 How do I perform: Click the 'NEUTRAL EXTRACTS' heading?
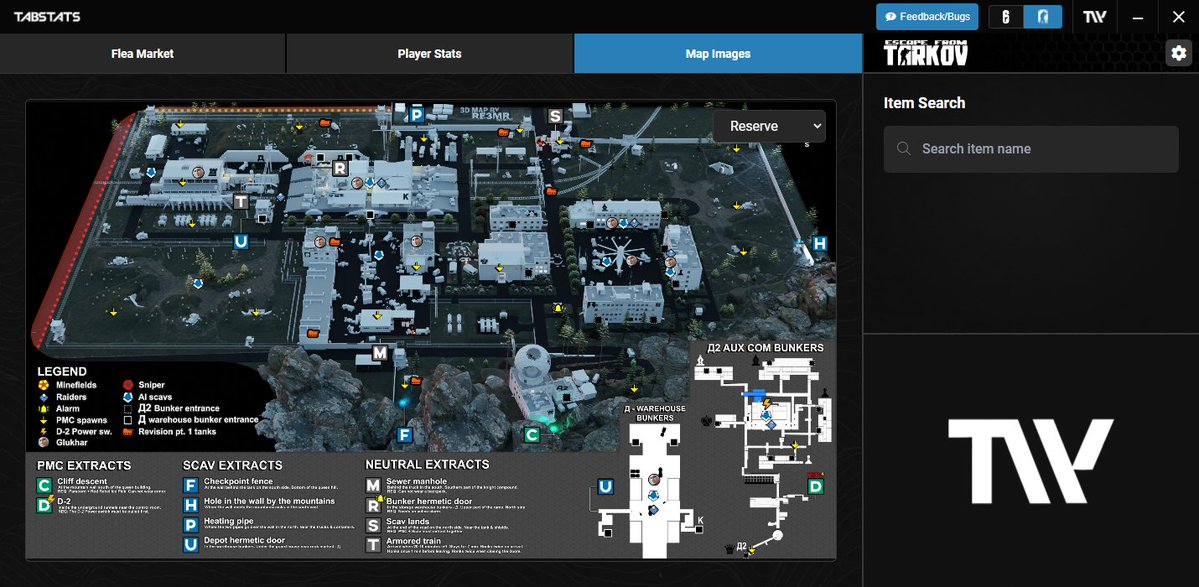click(x=427, y=464)
